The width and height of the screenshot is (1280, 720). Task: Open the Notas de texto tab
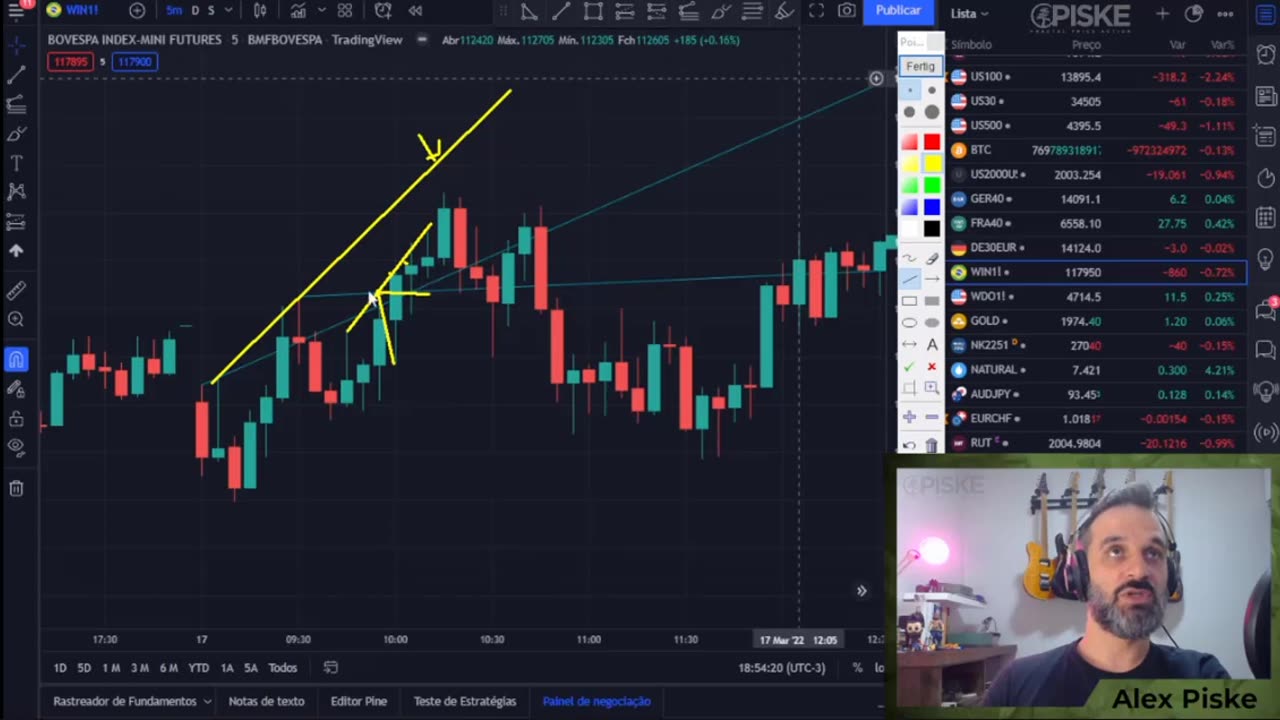[266, 701]
